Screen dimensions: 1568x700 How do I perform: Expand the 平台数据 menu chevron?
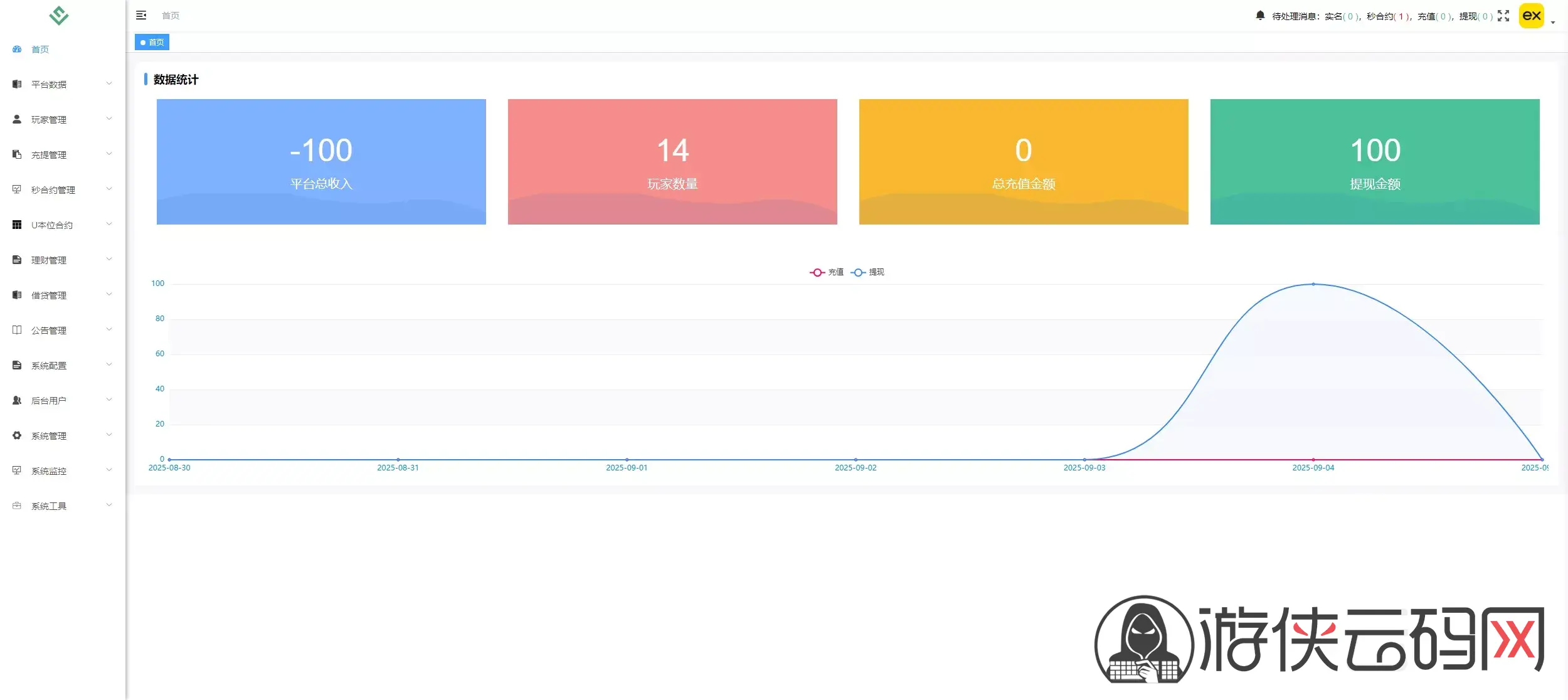pyautogui.click(x=109, y=83)
